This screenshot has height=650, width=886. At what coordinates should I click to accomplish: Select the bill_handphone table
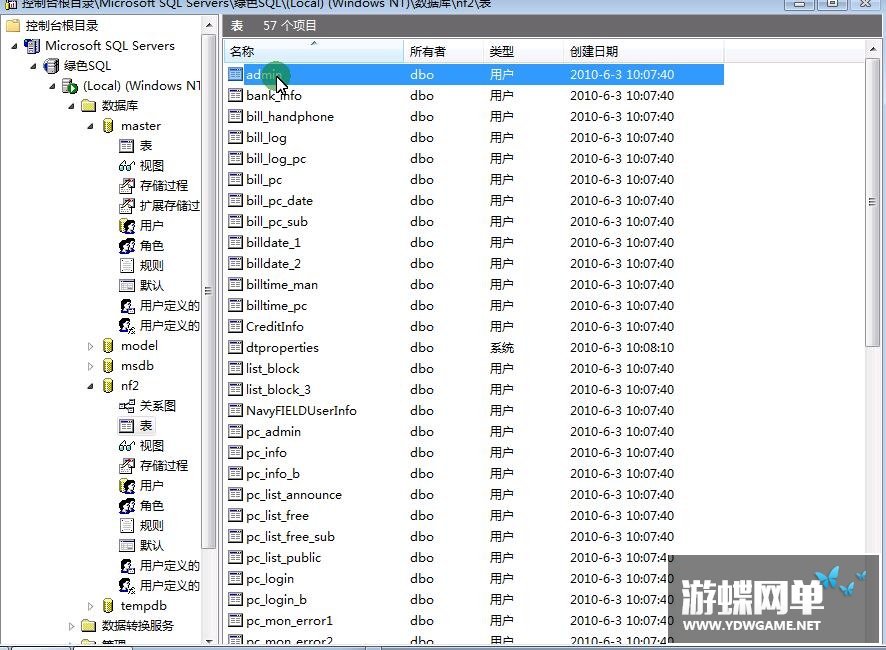pos(290,116)
